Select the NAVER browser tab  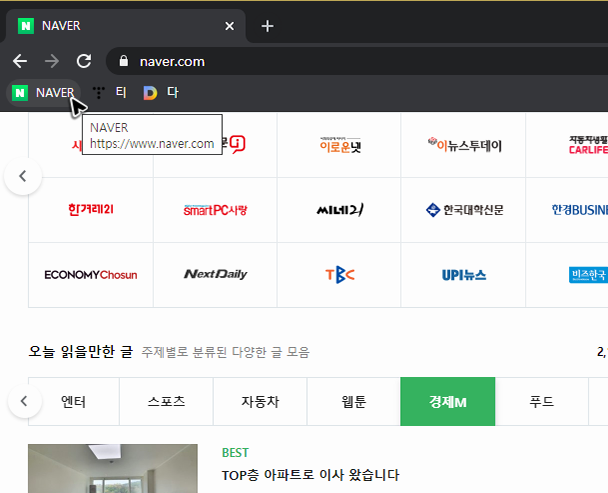pos(124,26)
